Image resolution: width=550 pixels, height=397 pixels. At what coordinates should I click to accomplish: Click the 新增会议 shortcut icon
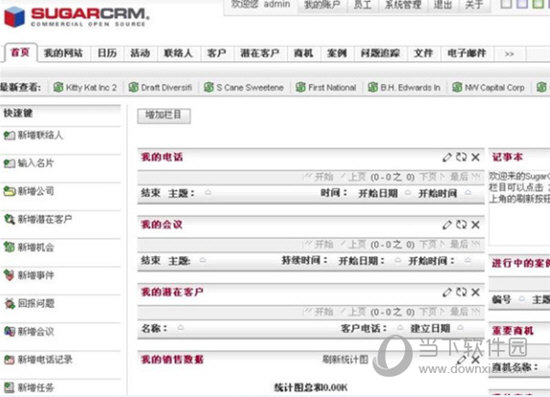click(9, 331)
